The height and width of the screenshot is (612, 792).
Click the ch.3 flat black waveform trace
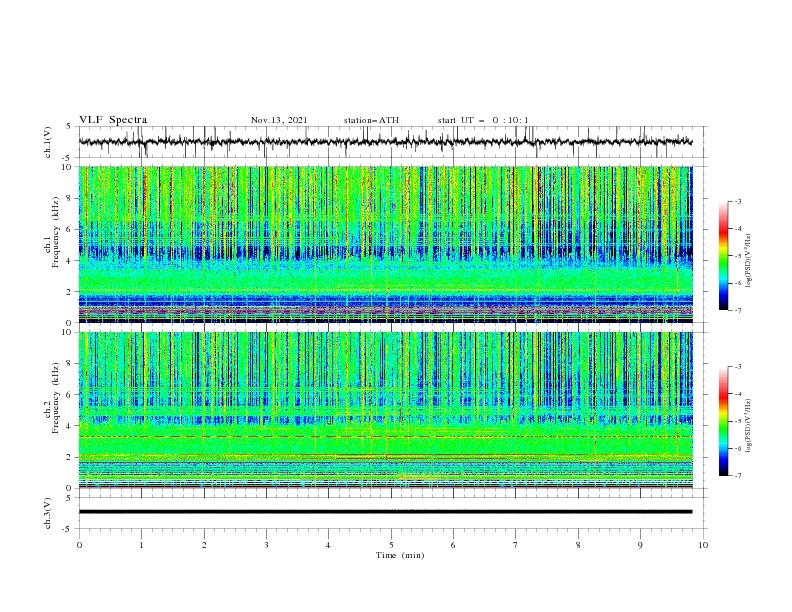click(385, 512)
